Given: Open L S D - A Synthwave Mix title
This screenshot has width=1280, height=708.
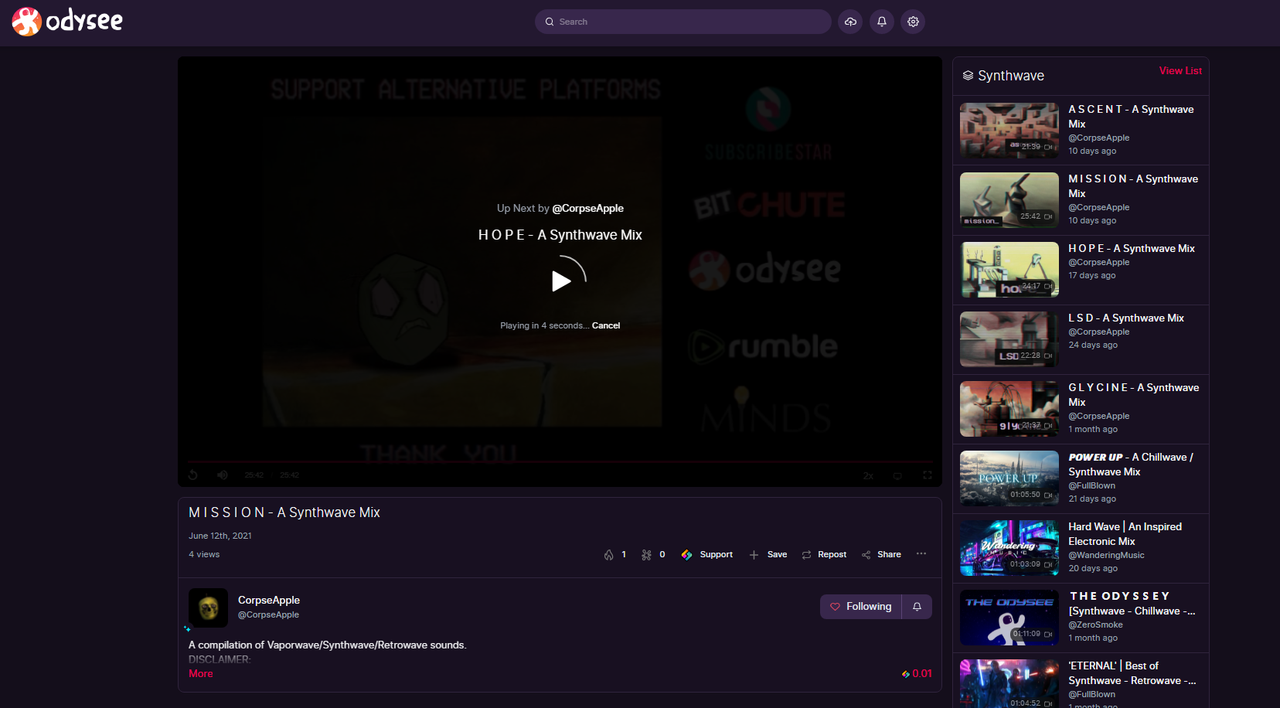Looking at the screenshot, I should (1126, 318).
